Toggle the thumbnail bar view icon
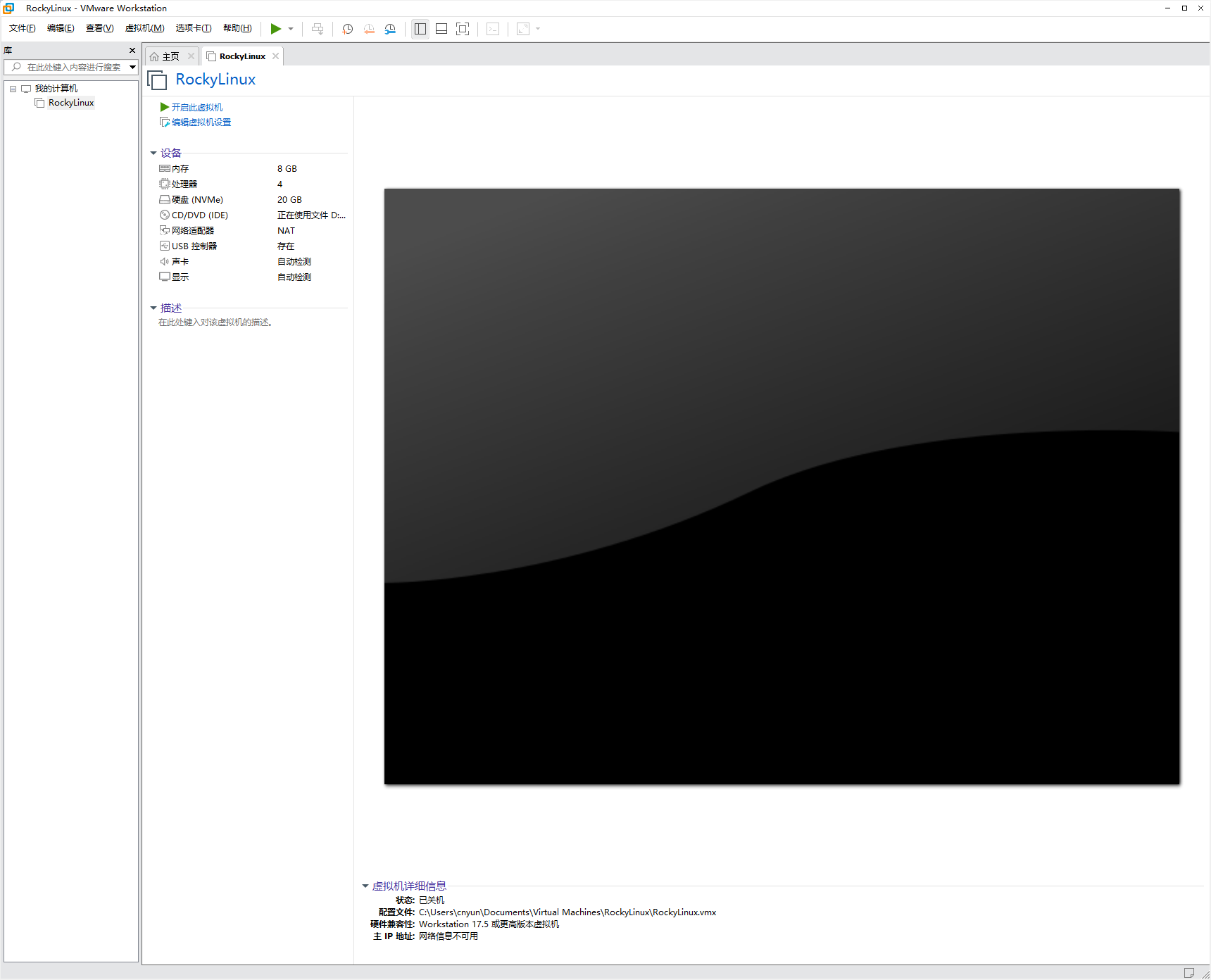Image resolution: width=1211 pixels, height=980 pixels. click(441, 29)
